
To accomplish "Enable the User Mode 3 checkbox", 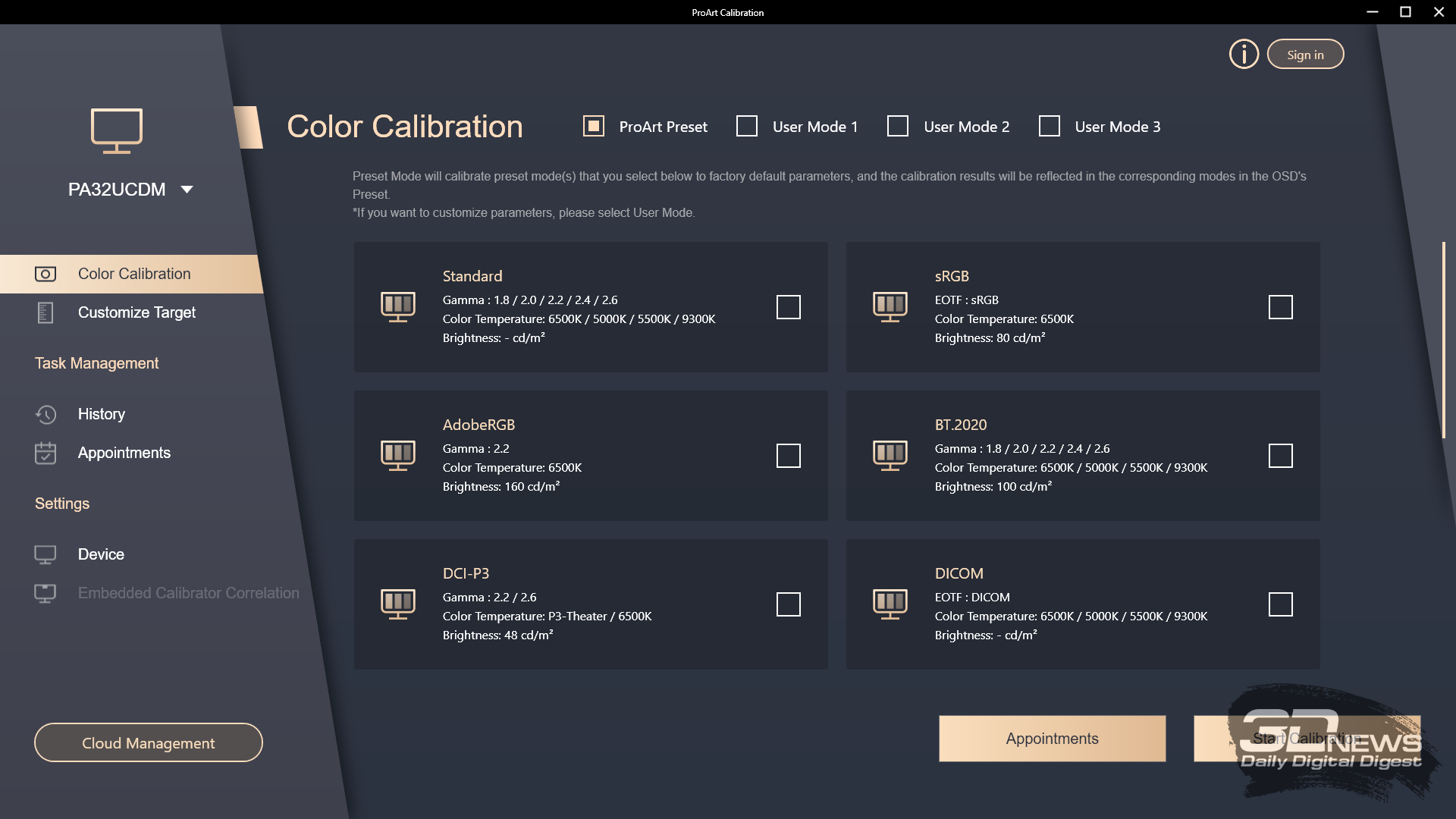I will pos(1050,126).
